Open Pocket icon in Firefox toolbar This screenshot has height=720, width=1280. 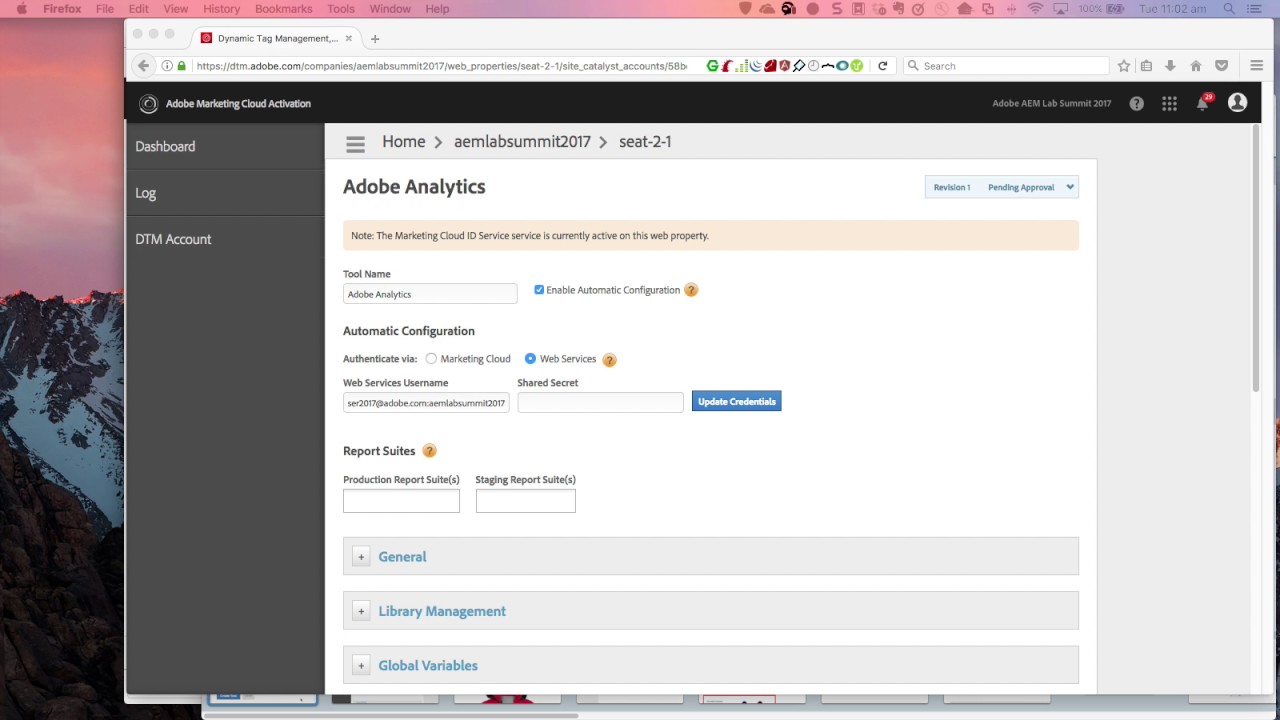point(1221,66)
